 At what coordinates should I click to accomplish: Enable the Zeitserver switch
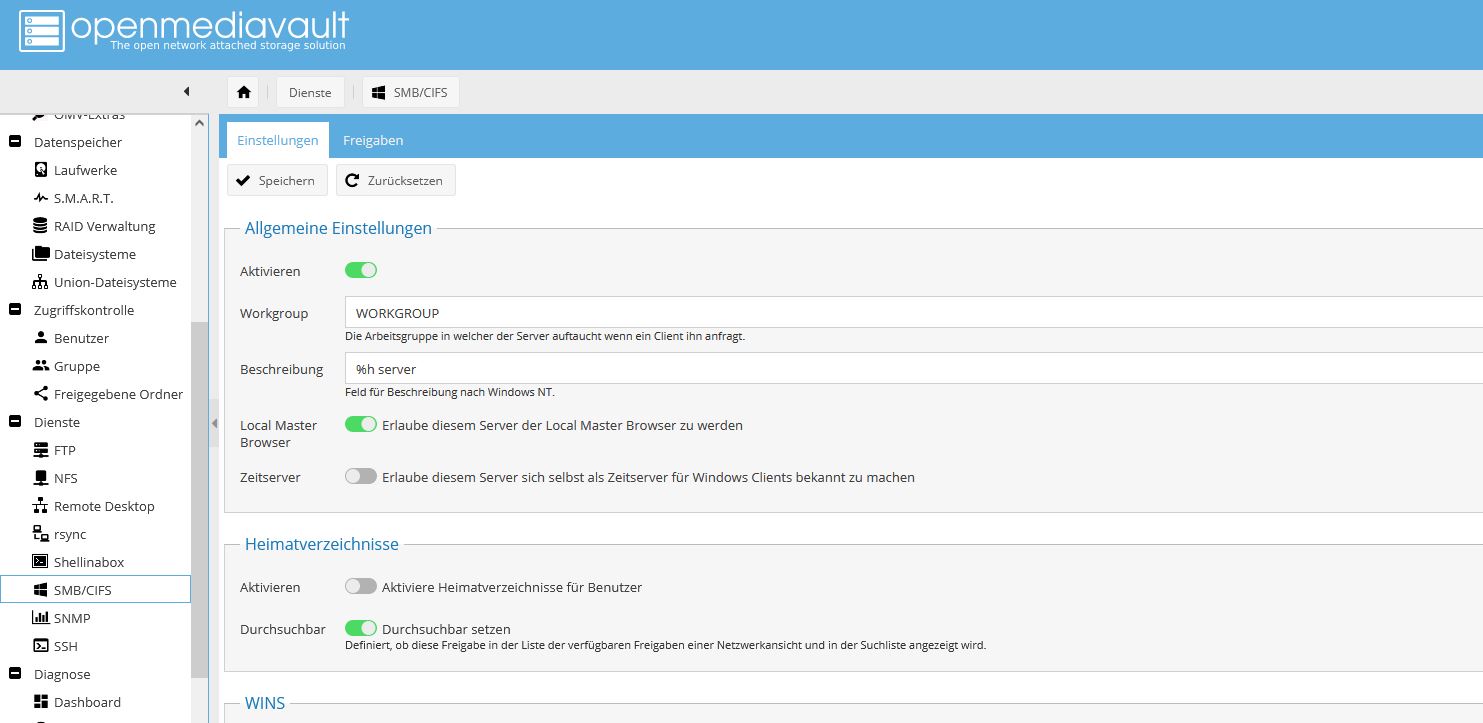(361, 476)
